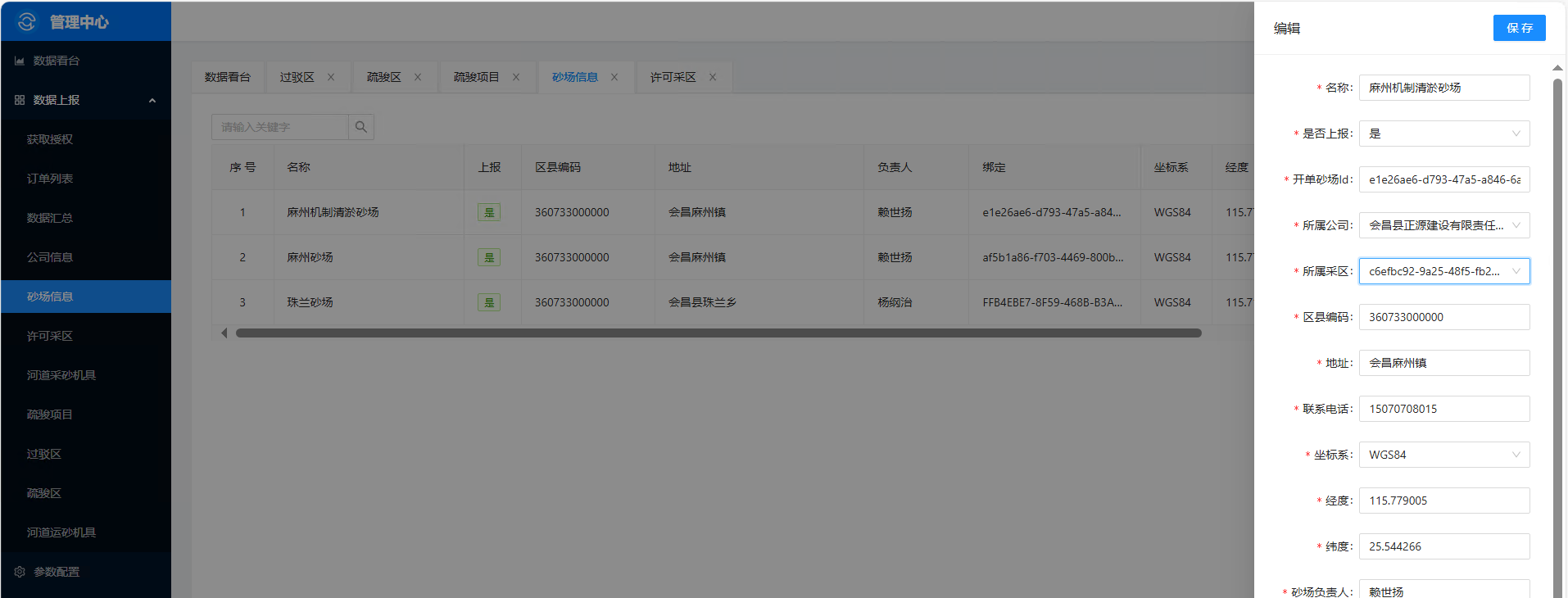Click the 管理中心 logo icon
Viewport: 1568px width, 598px height.
(26, 22)
